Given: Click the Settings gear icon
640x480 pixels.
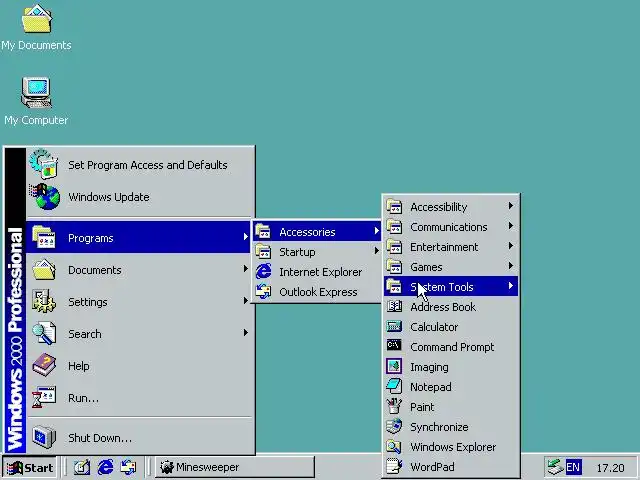Looking at the screenshot, I should (x=44, y=301).
